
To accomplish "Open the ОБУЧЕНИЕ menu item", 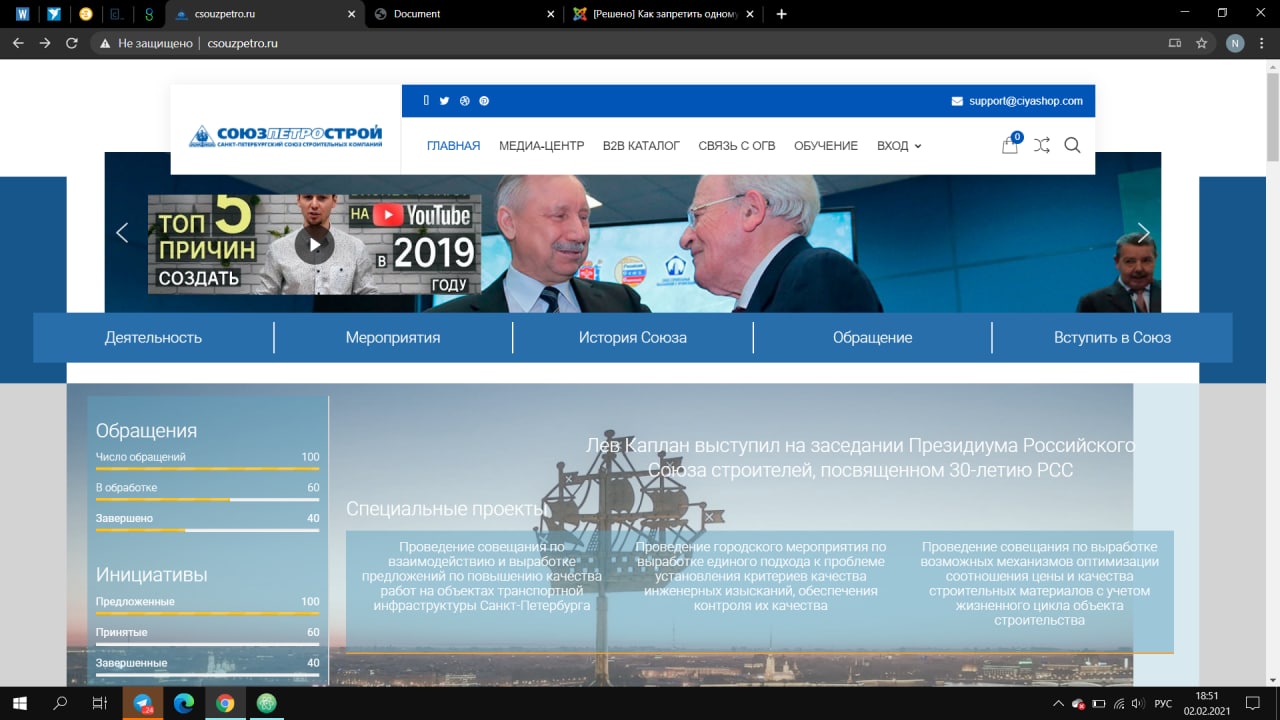I will click(x=826, y=146).
